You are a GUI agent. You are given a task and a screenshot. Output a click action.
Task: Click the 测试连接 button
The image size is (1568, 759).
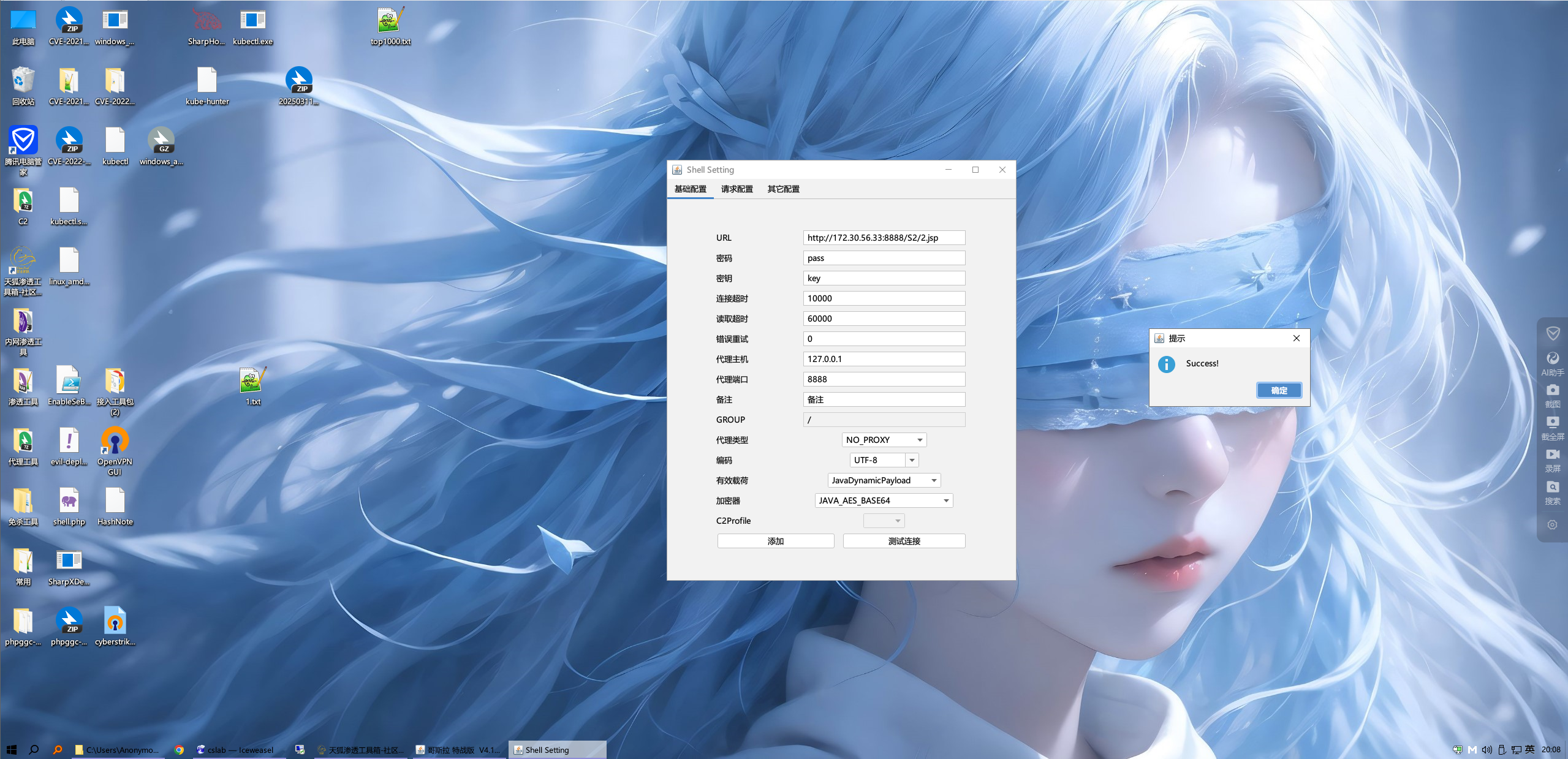[904, 541]
